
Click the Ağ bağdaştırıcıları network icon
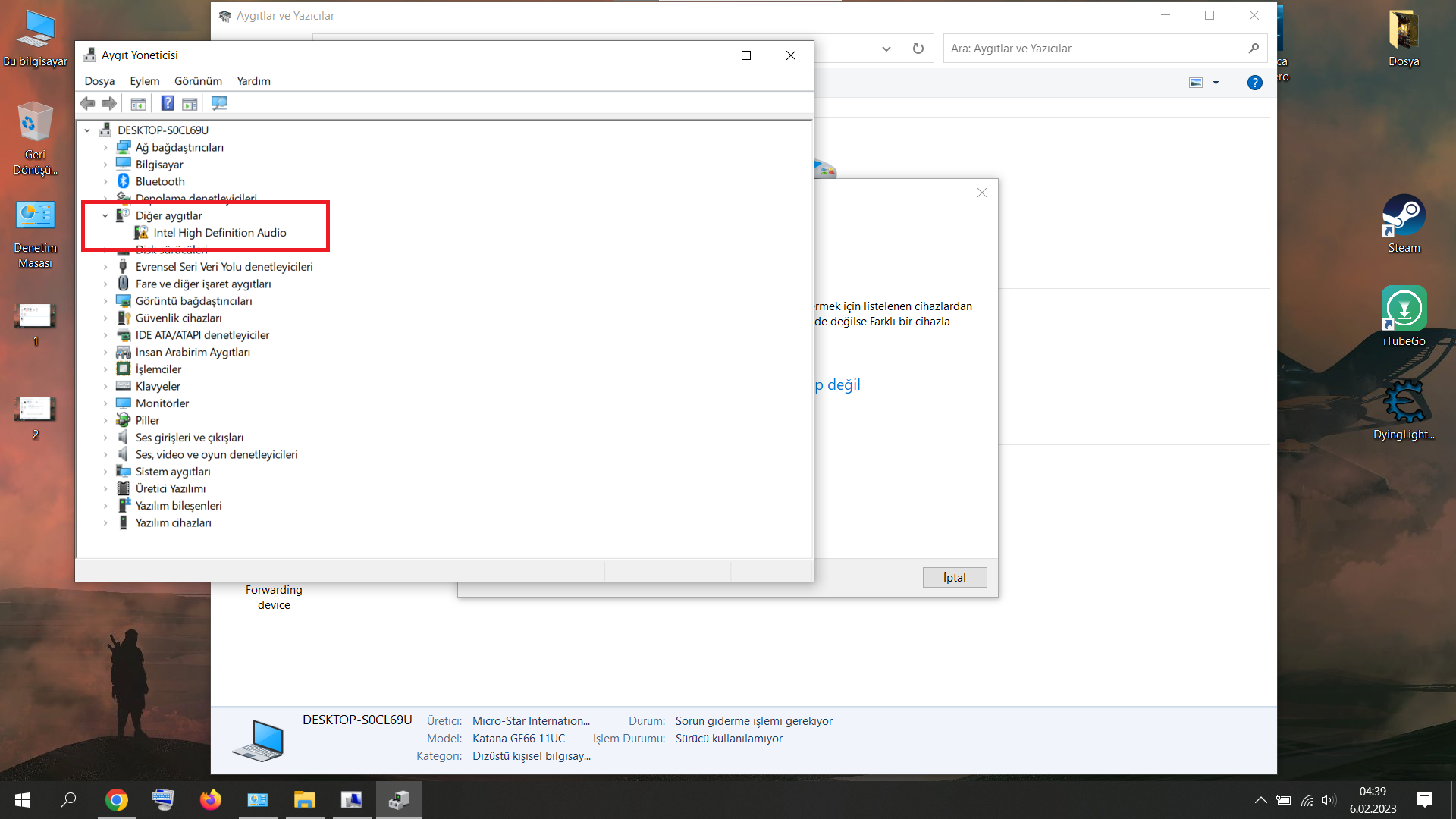point(124,147)
